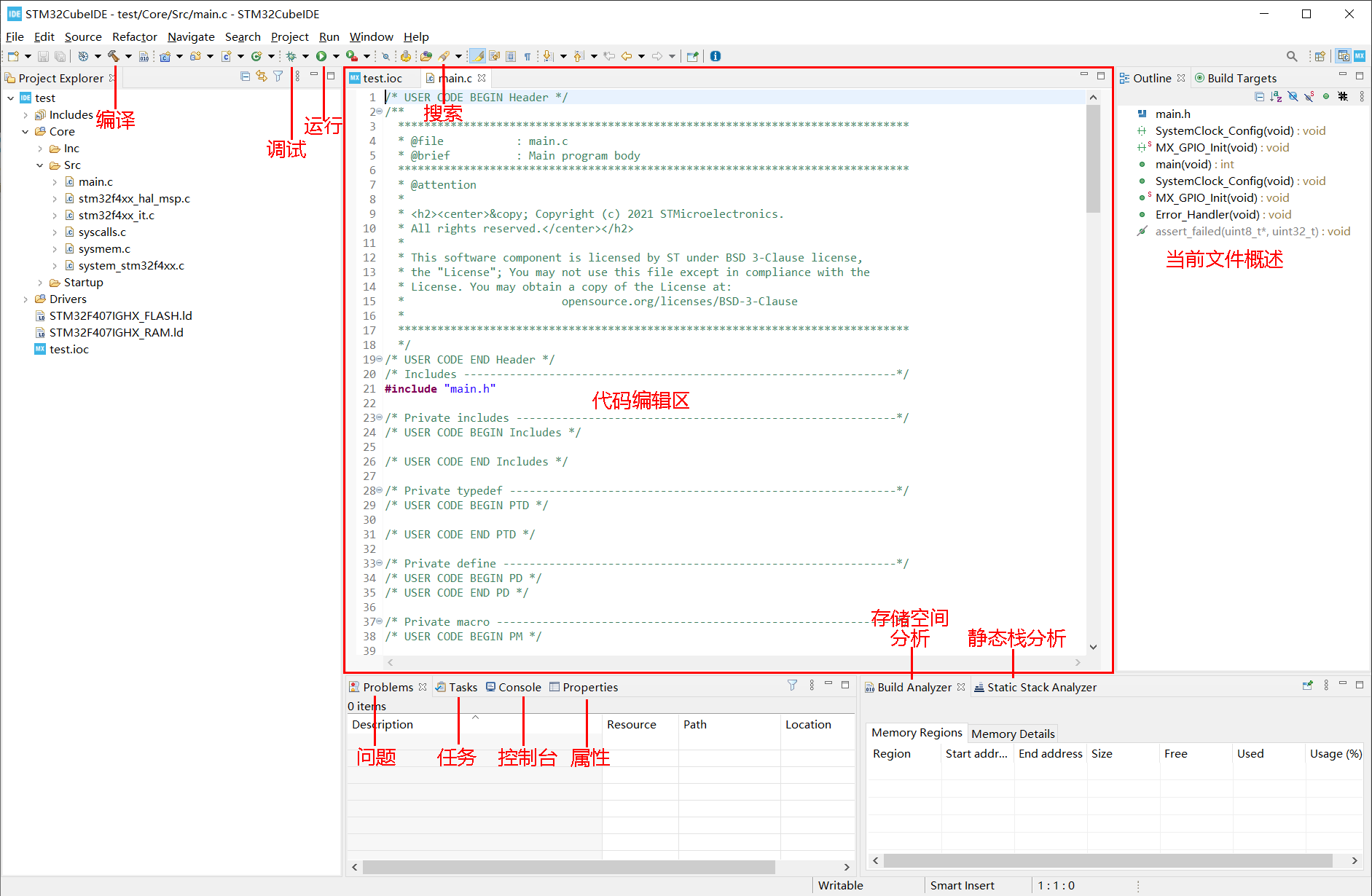Click the binary 010 icon in toolbar

(x=144, y=56)
